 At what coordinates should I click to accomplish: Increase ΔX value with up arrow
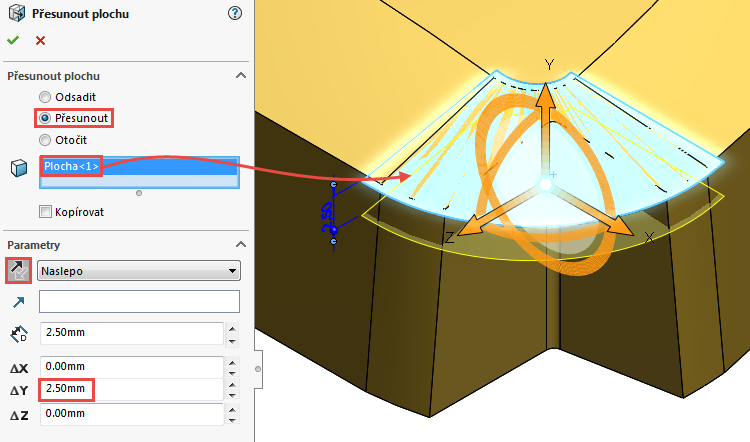232,362
